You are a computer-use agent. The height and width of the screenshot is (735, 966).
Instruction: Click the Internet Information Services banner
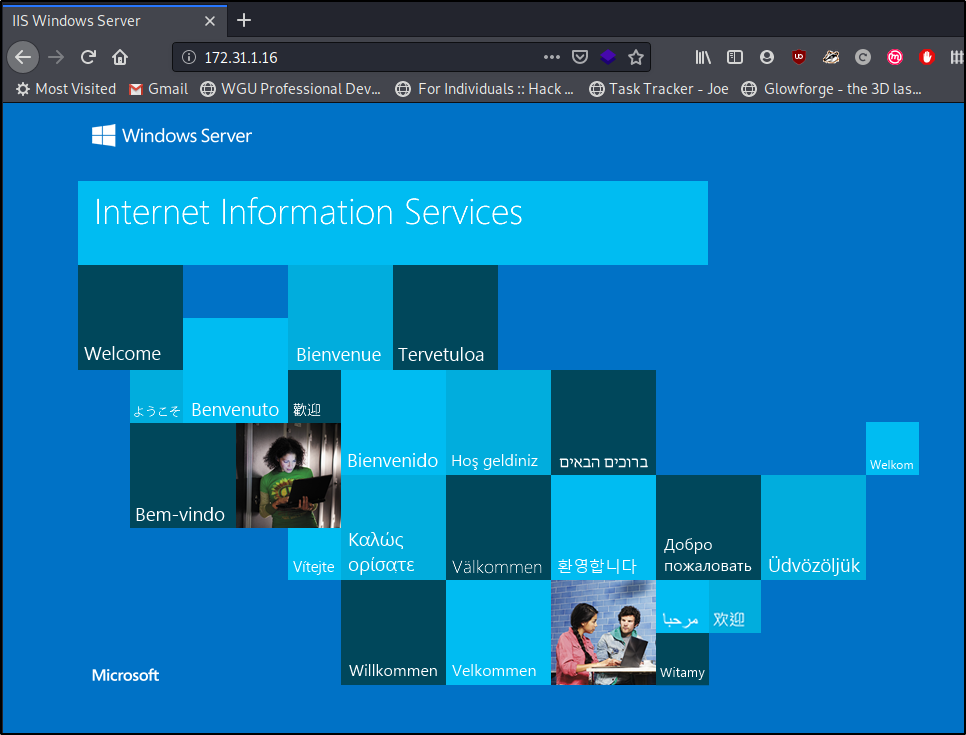393,222
